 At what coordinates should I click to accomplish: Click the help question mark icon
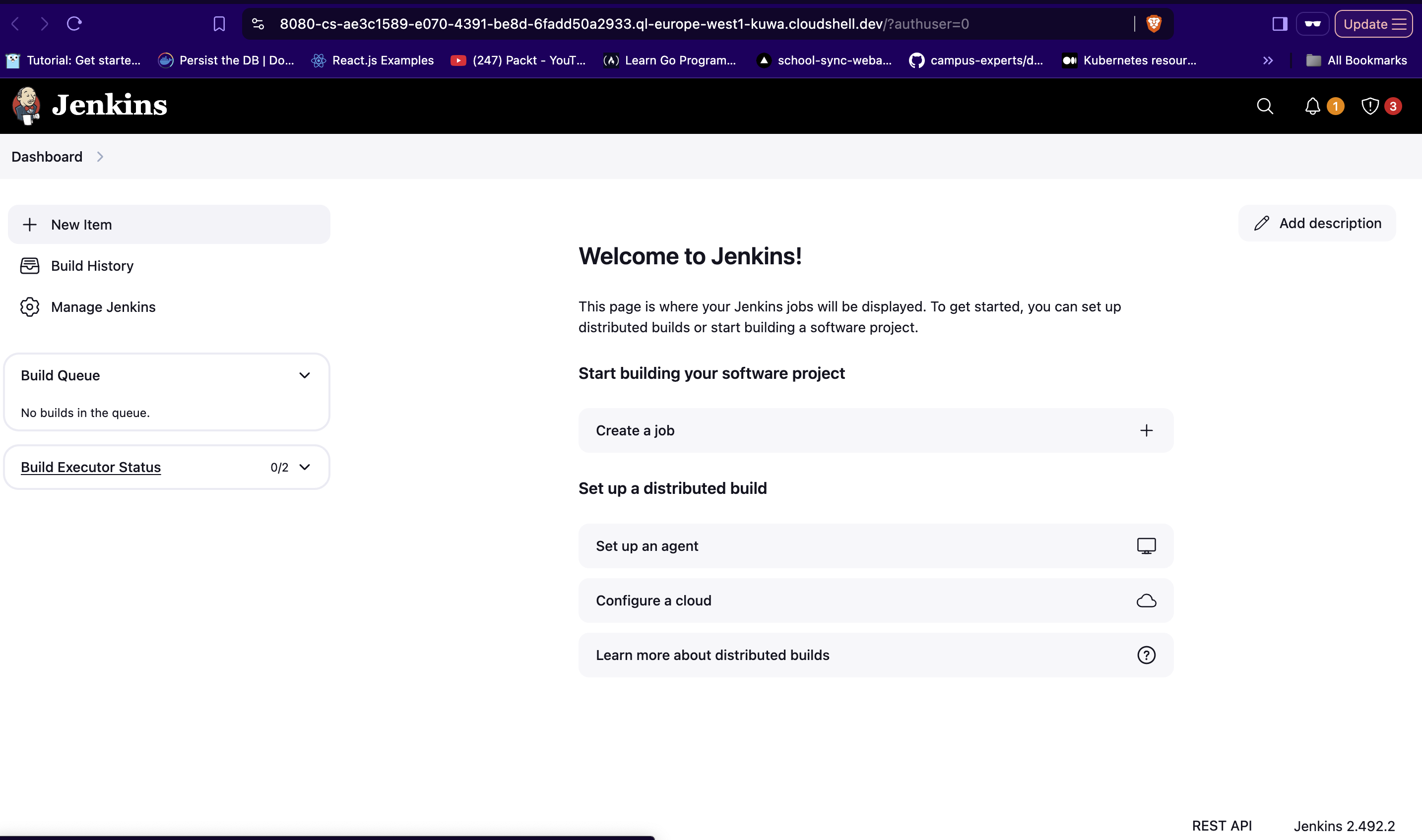1146,655
